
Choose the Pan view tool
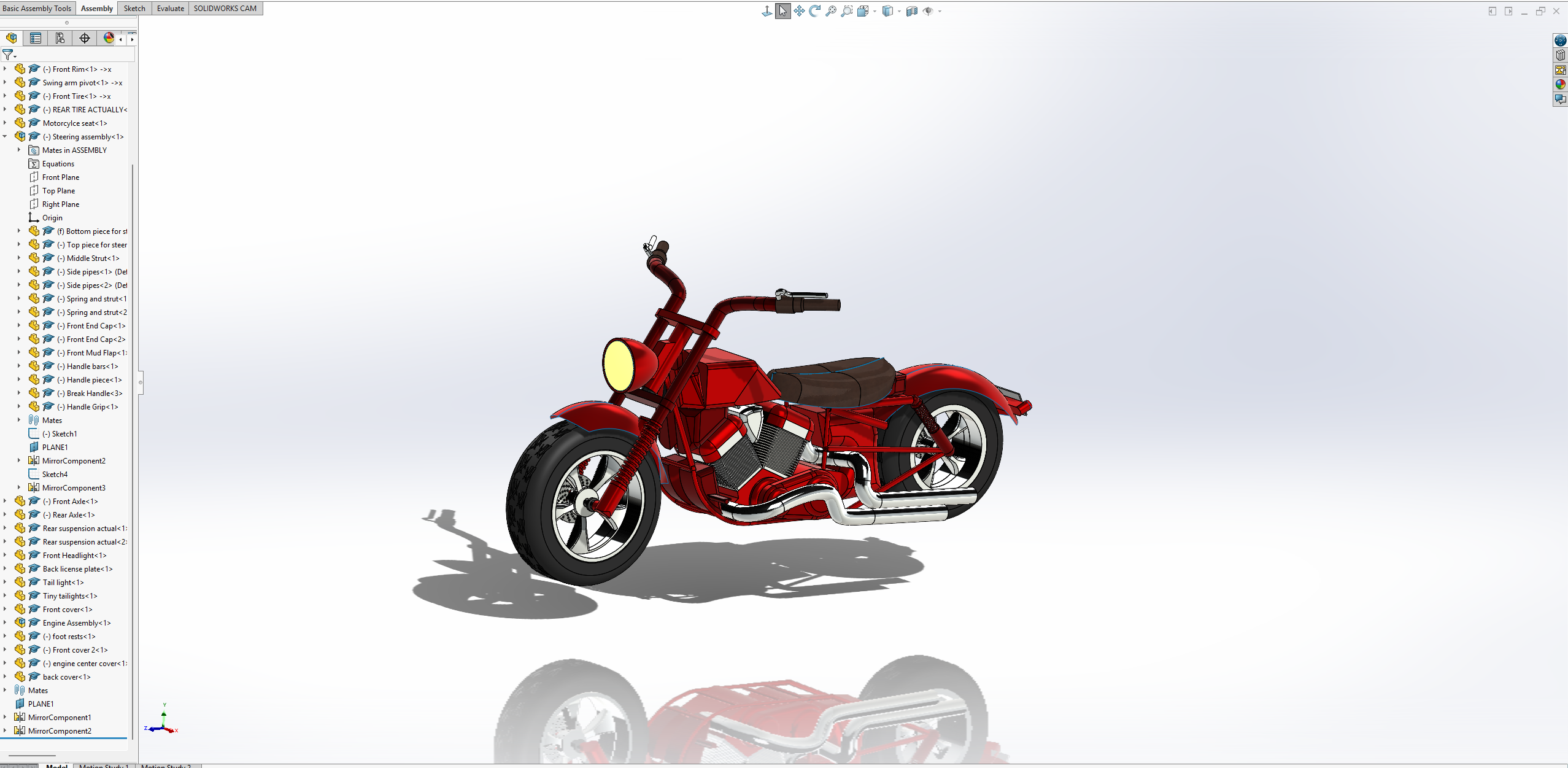799,11
